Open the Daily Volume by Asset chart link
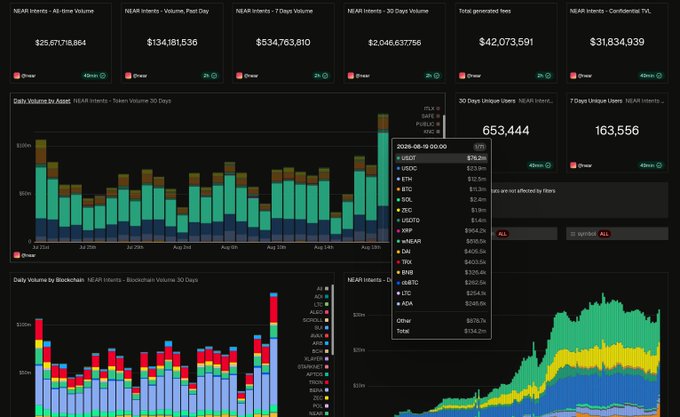680x417 pixels. coord(42,101)
